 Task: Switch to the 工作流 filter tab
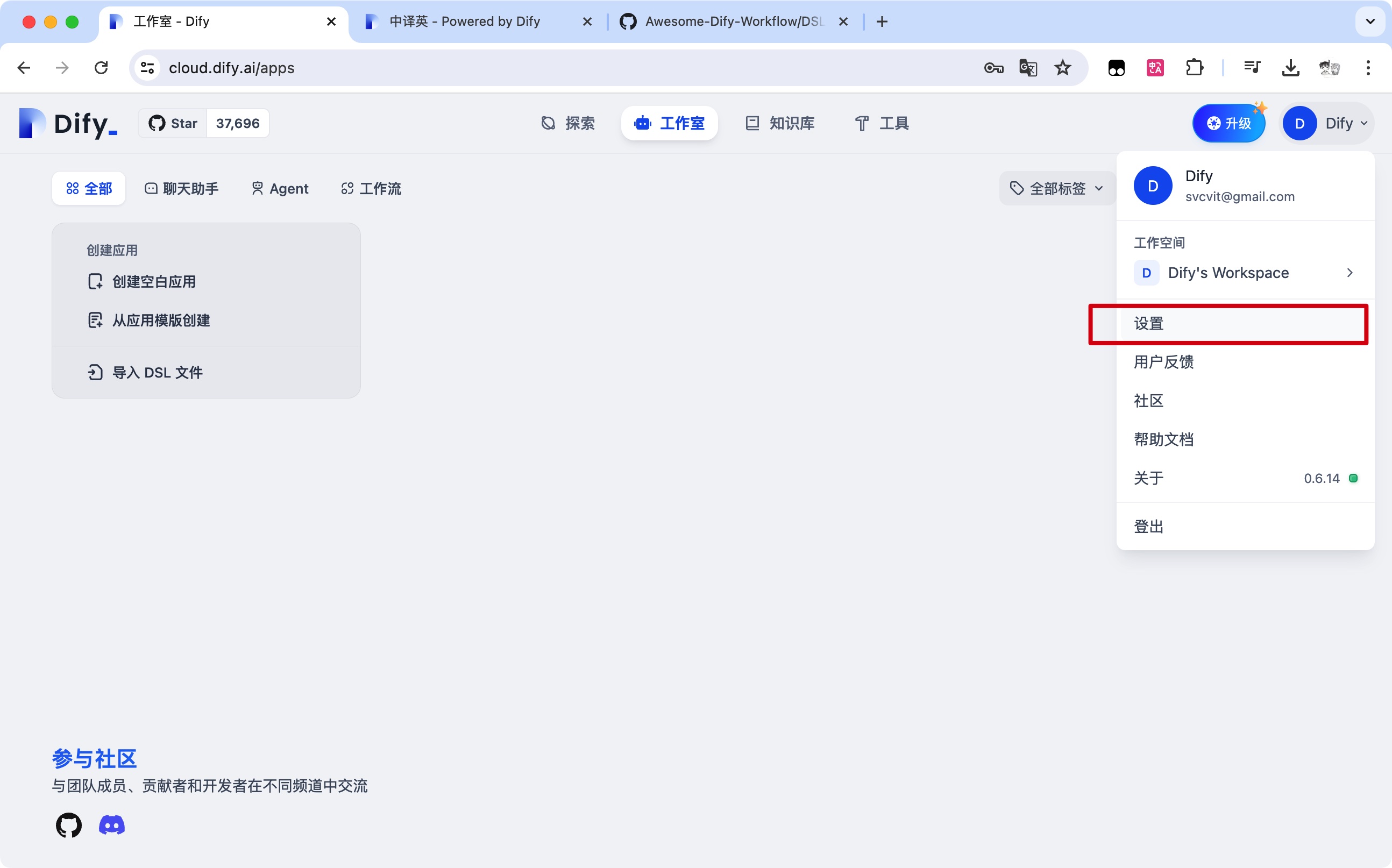coord(371,188)
